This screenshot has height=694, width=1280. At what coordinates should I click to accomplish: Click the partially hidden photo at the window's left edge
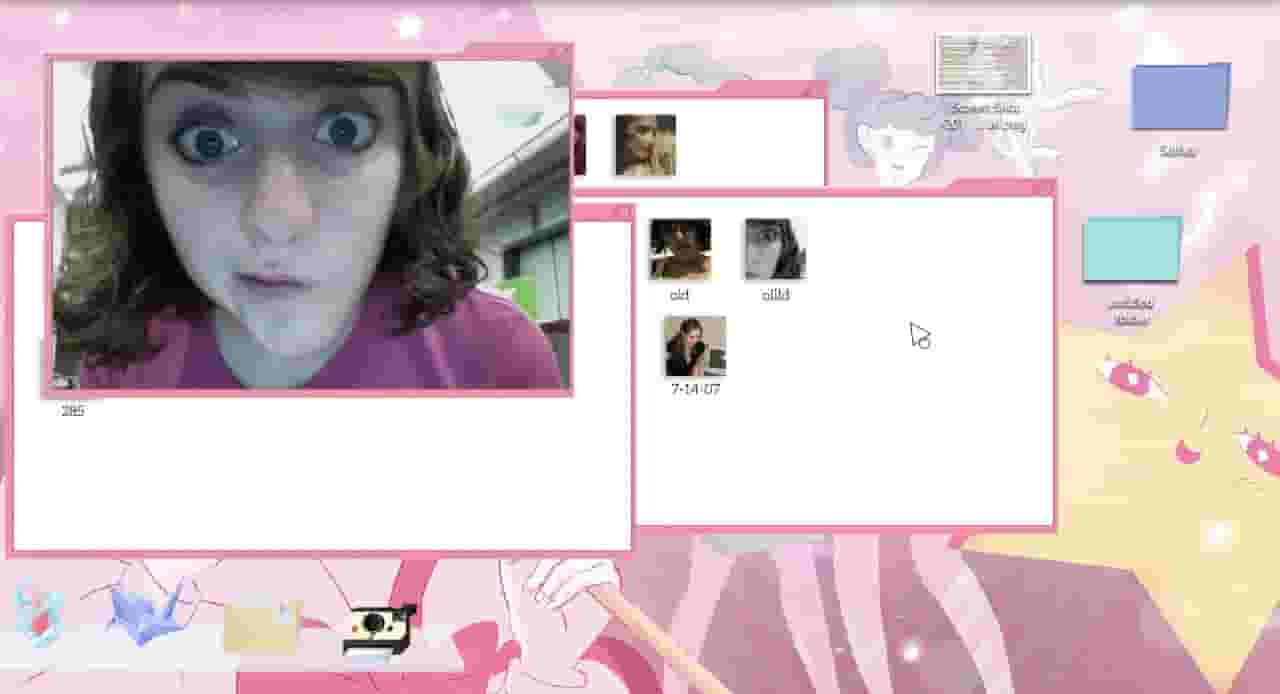580,144
